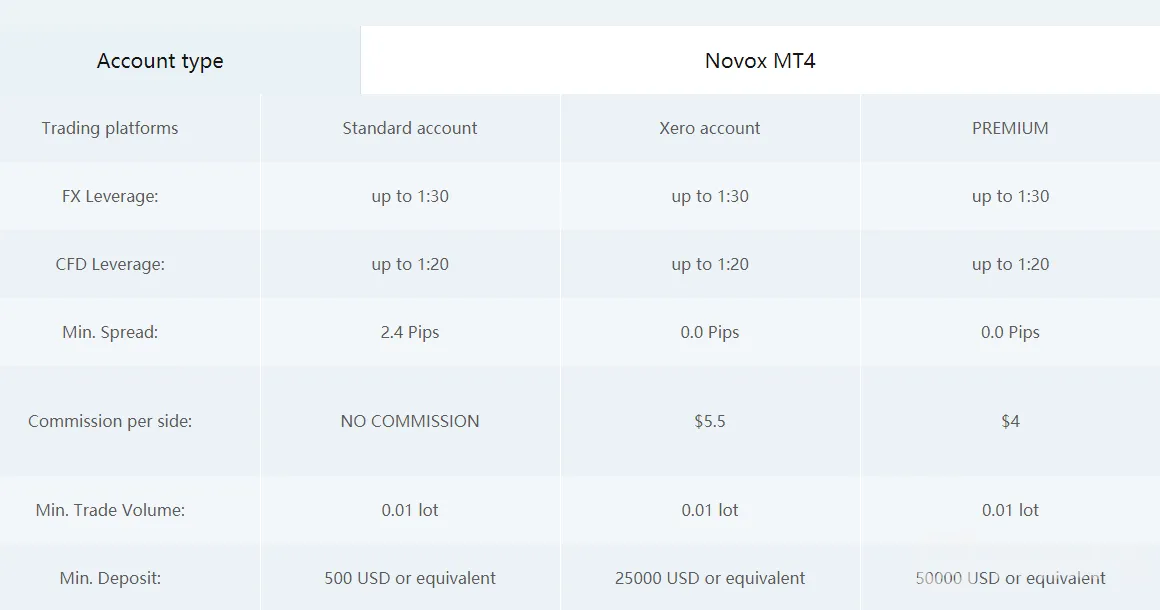Click the Commission per side label

pos(110,421)
